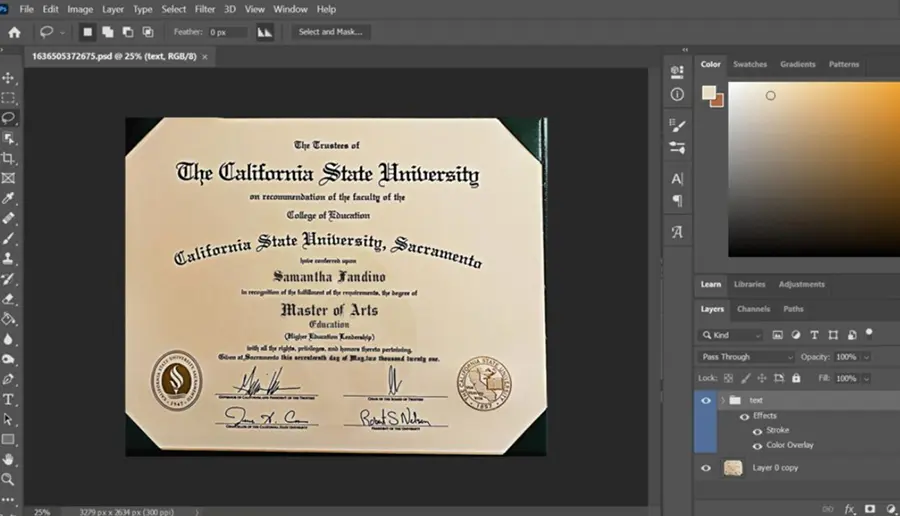Screen dimensions: 900x516
Task: Click the Select and Mask button
Action: (x=331, y=32)
